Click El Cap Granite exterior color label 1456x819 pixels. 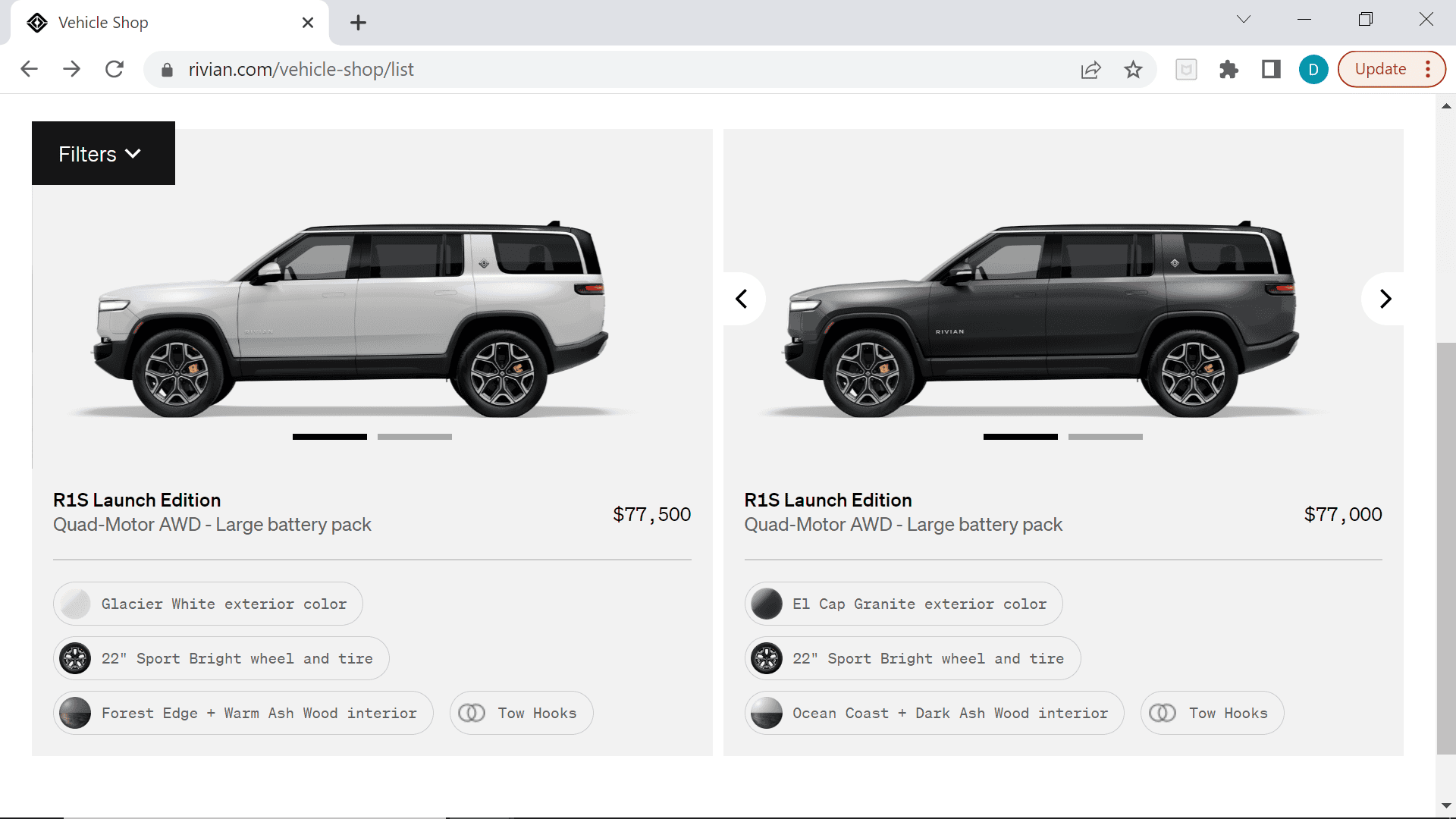[x=920, y=604]
